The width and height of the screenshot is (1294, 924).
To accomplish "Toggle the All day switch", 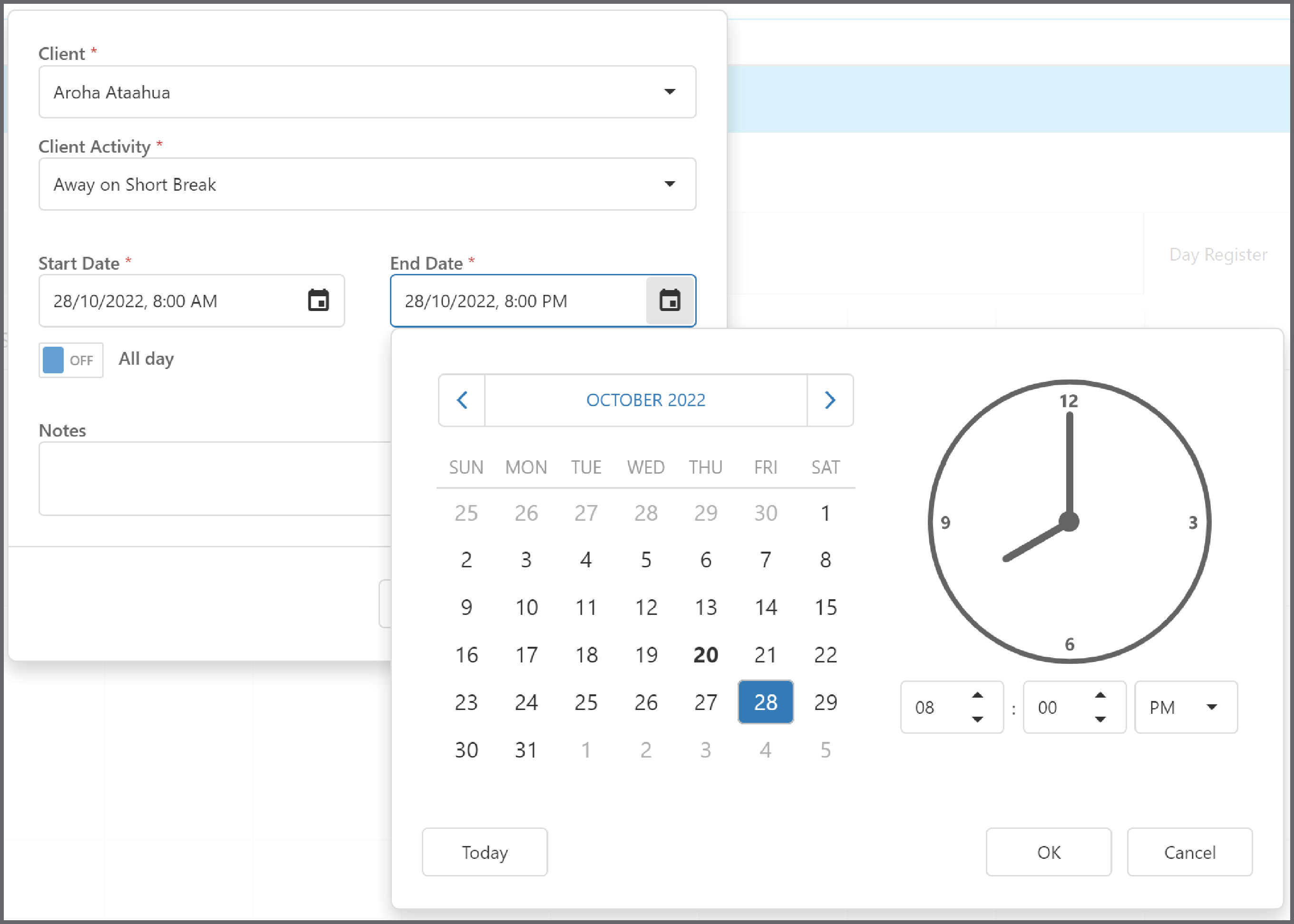I will (71, 360).
